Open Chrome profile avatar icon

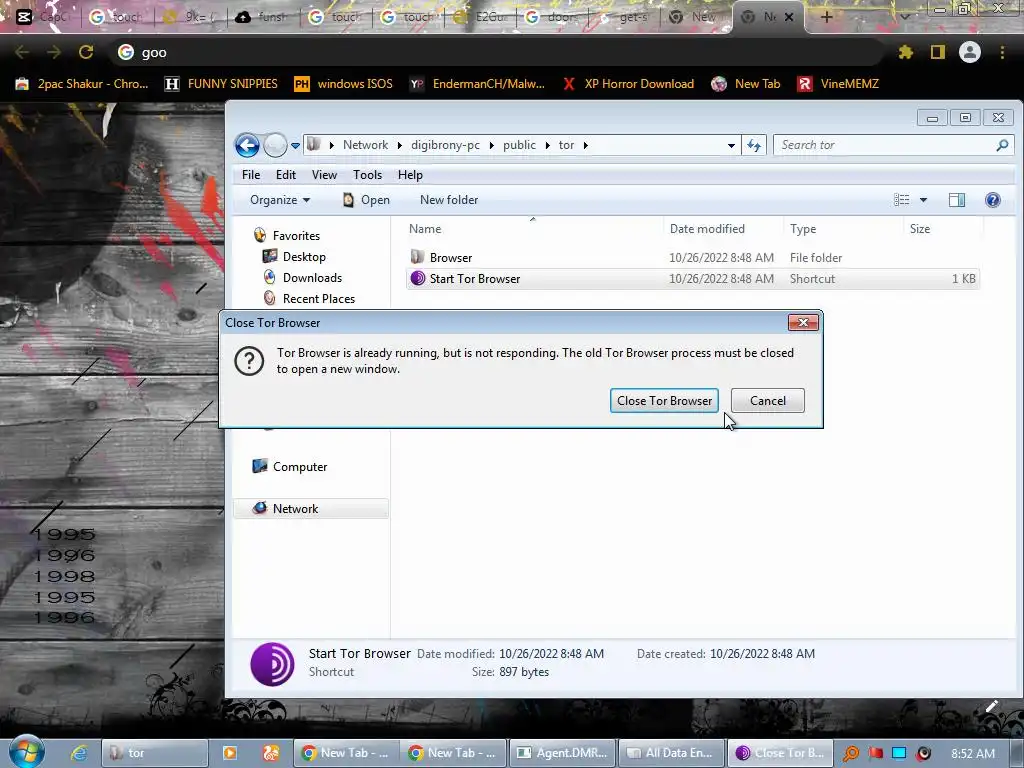pyautogui.click(x=970, y=52)
